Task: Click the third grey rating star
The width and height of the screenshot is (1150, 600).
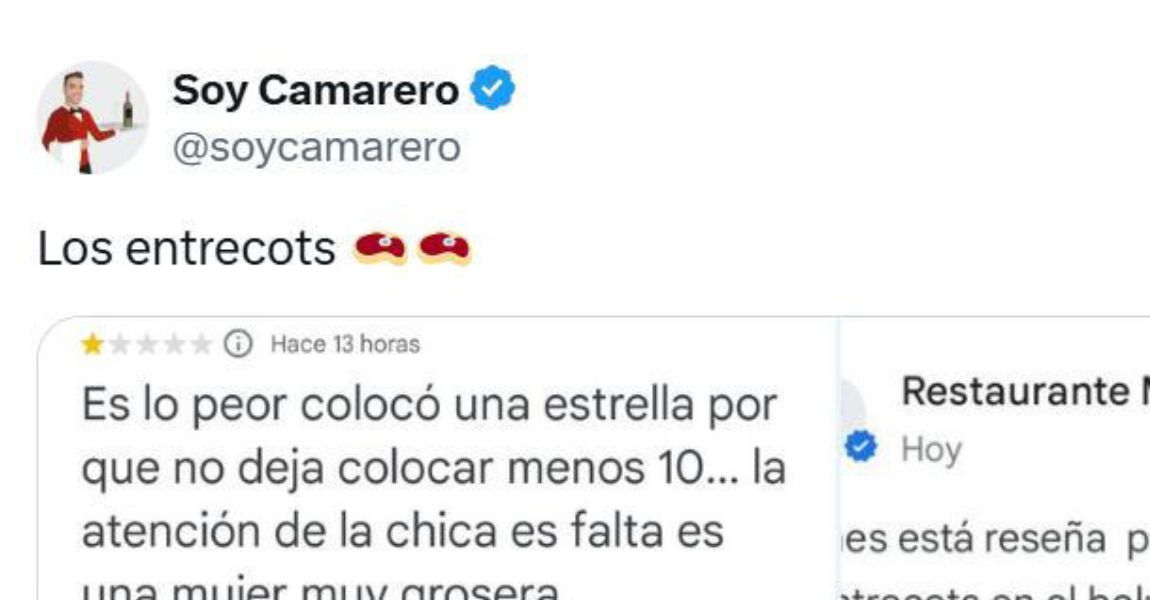Action: coord(147,344)
